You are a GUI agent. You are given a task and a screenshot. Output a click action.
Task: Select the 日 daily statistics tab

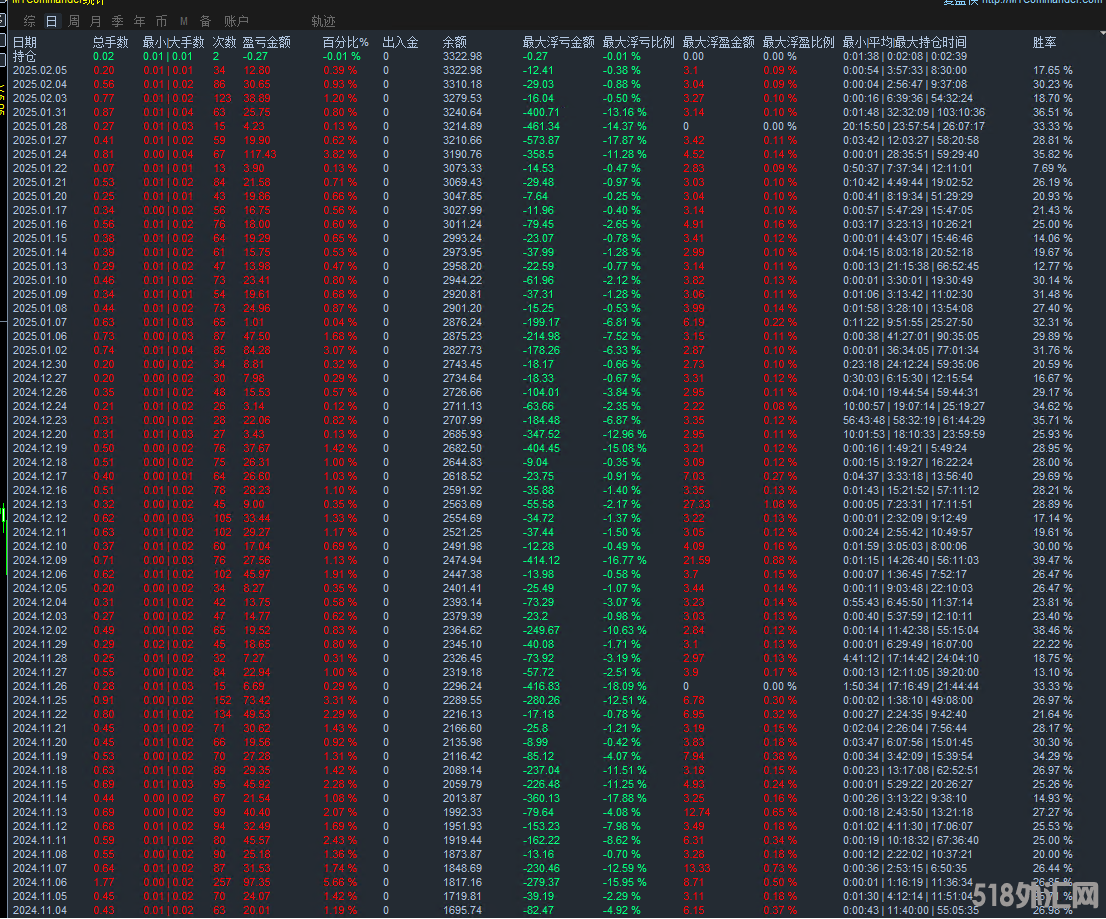point(51,21)
